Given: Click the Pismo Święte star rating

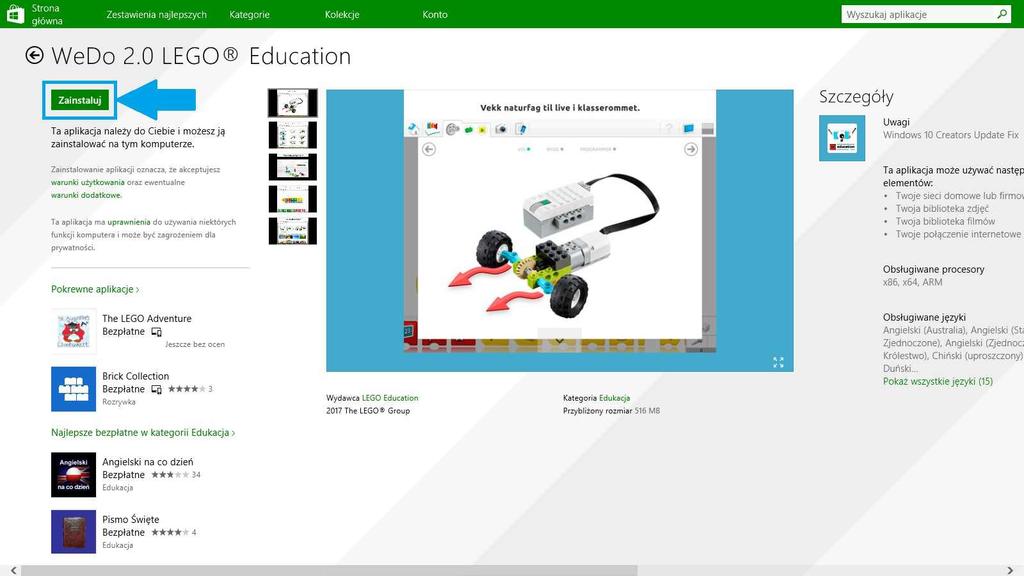Looking at the screenshot, I should point(170,532).
